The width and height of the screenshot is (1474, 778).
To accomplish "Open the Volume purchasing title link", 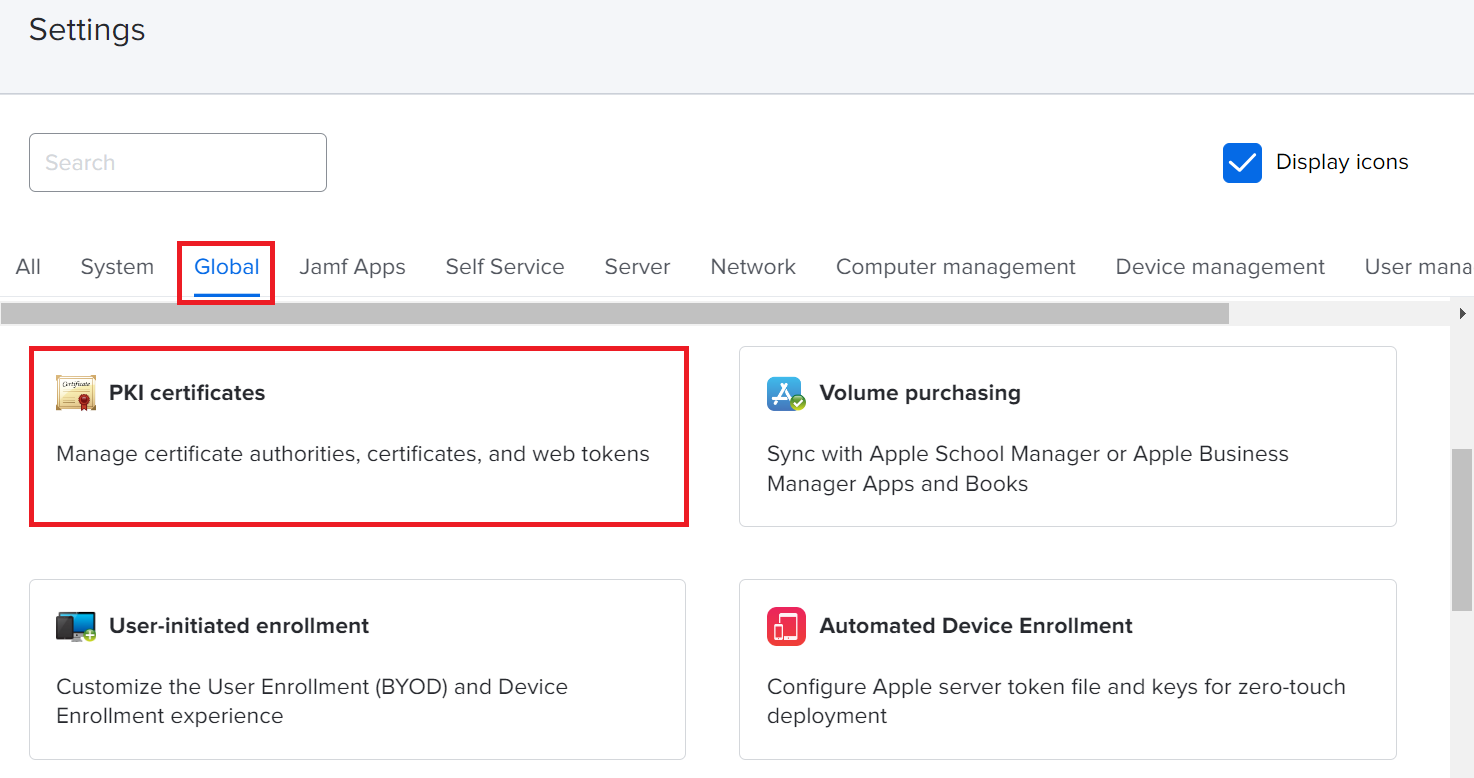I will click(x=920, y=393).
